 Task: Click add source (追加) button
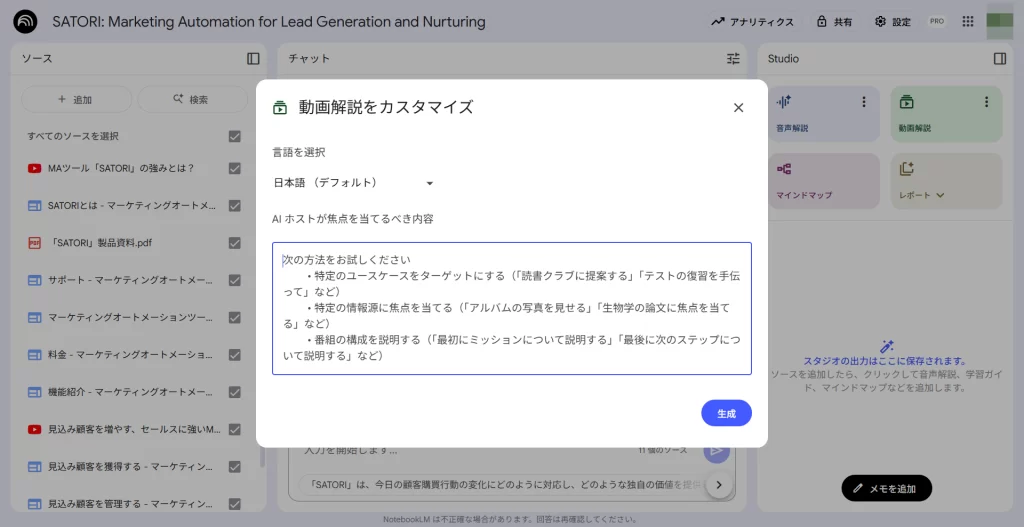pos(76,99)
